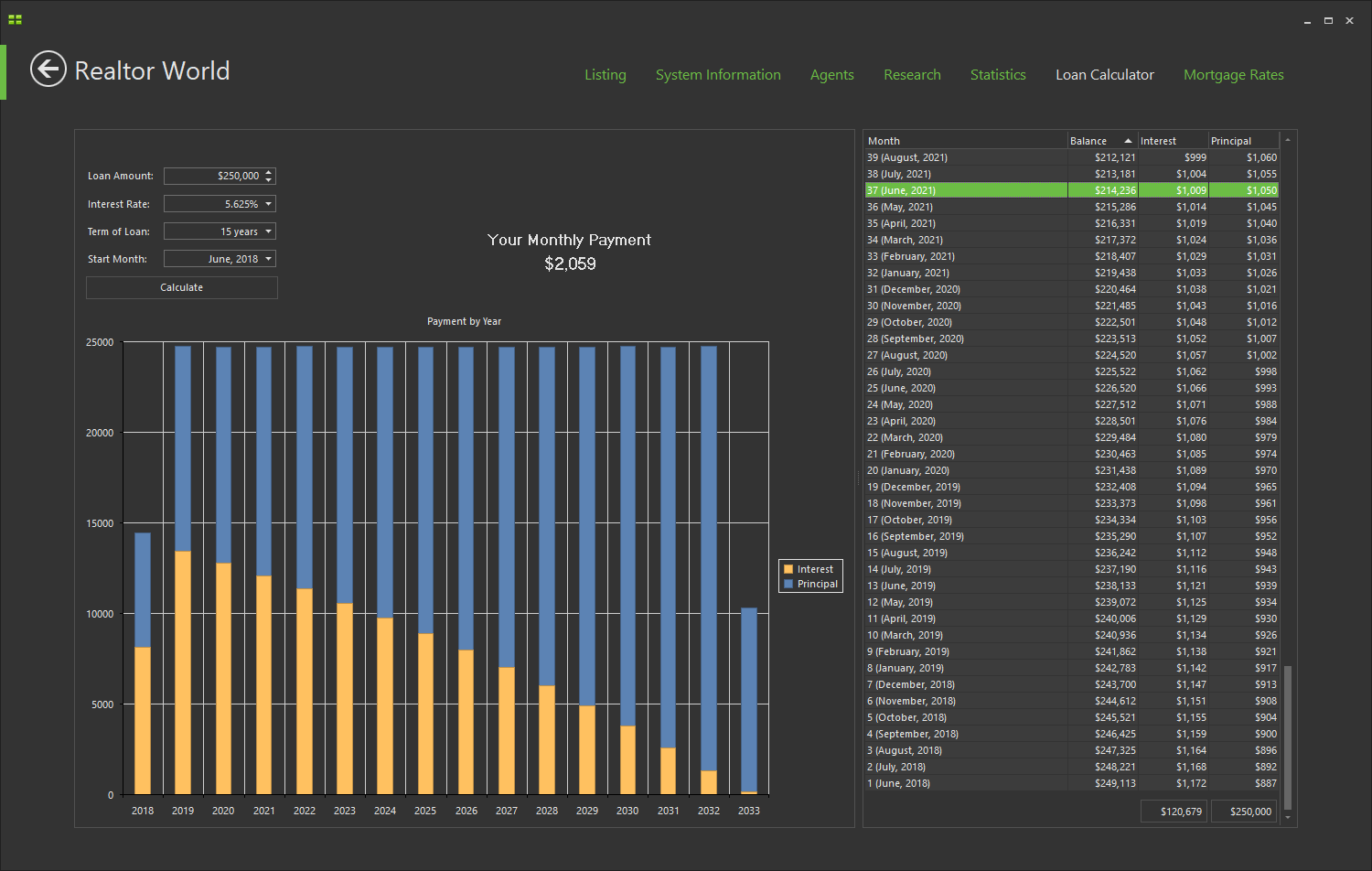Click the green tiles icon in the titlebar
This screenshot has height=871, width=1372.
[x=14, y=18]
